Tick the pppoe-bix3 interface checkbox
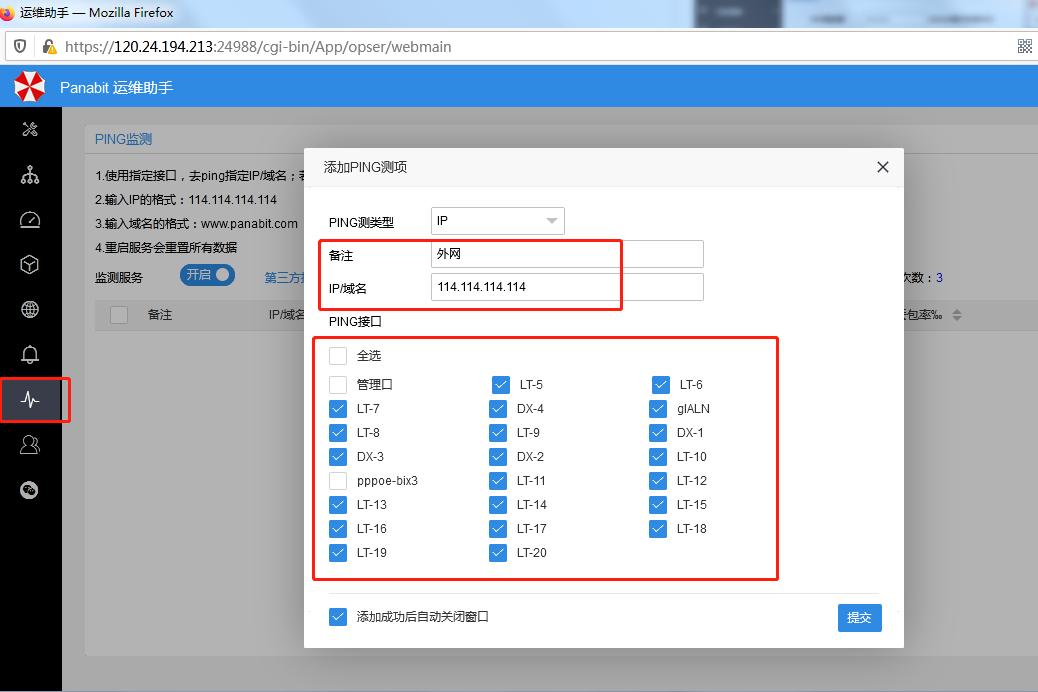This screenshot has height=692, width=1038. tap(338, 481)
